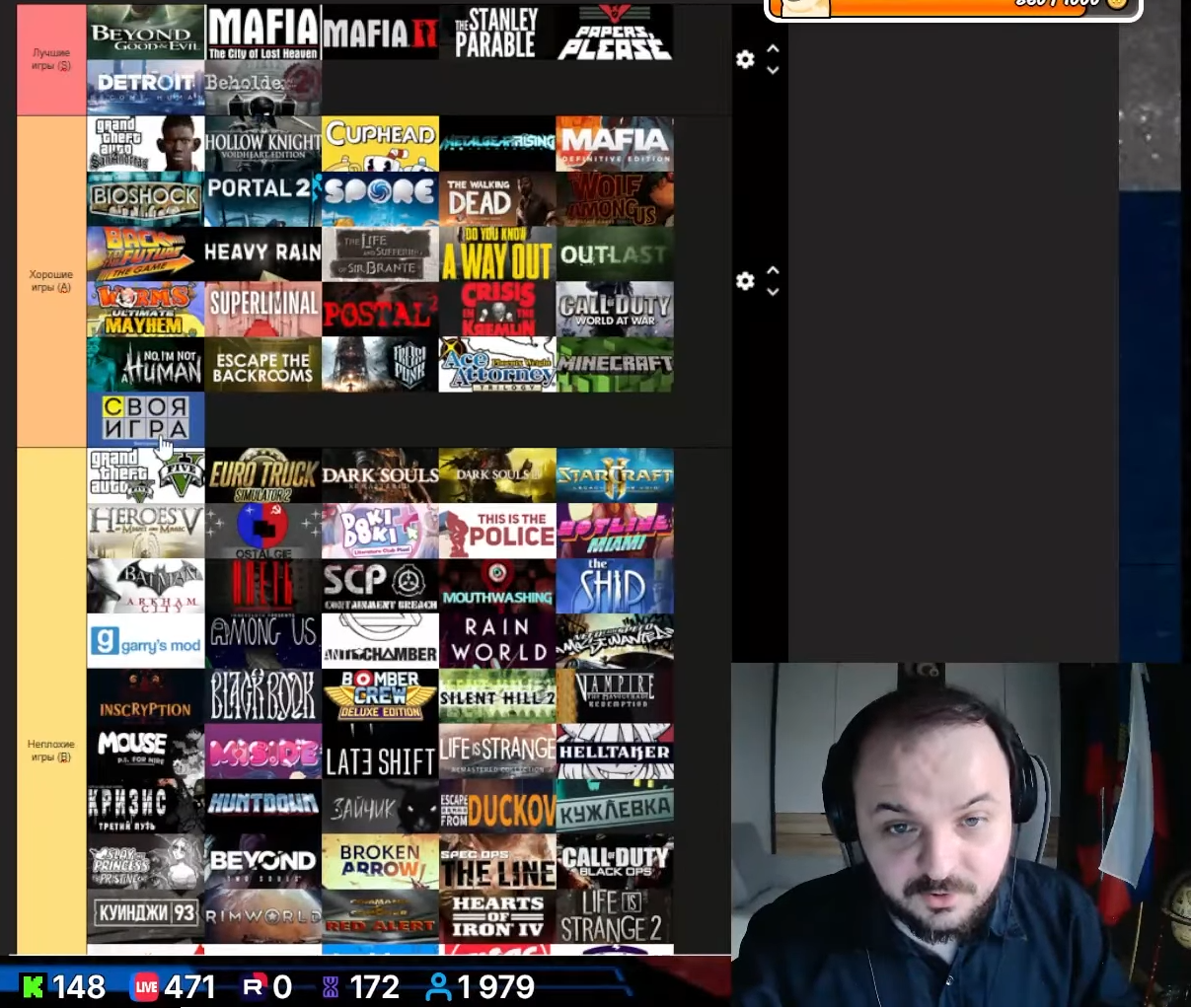
Task: Select the Worms Ultimate Mayhem tile
Action: [146, 310]
